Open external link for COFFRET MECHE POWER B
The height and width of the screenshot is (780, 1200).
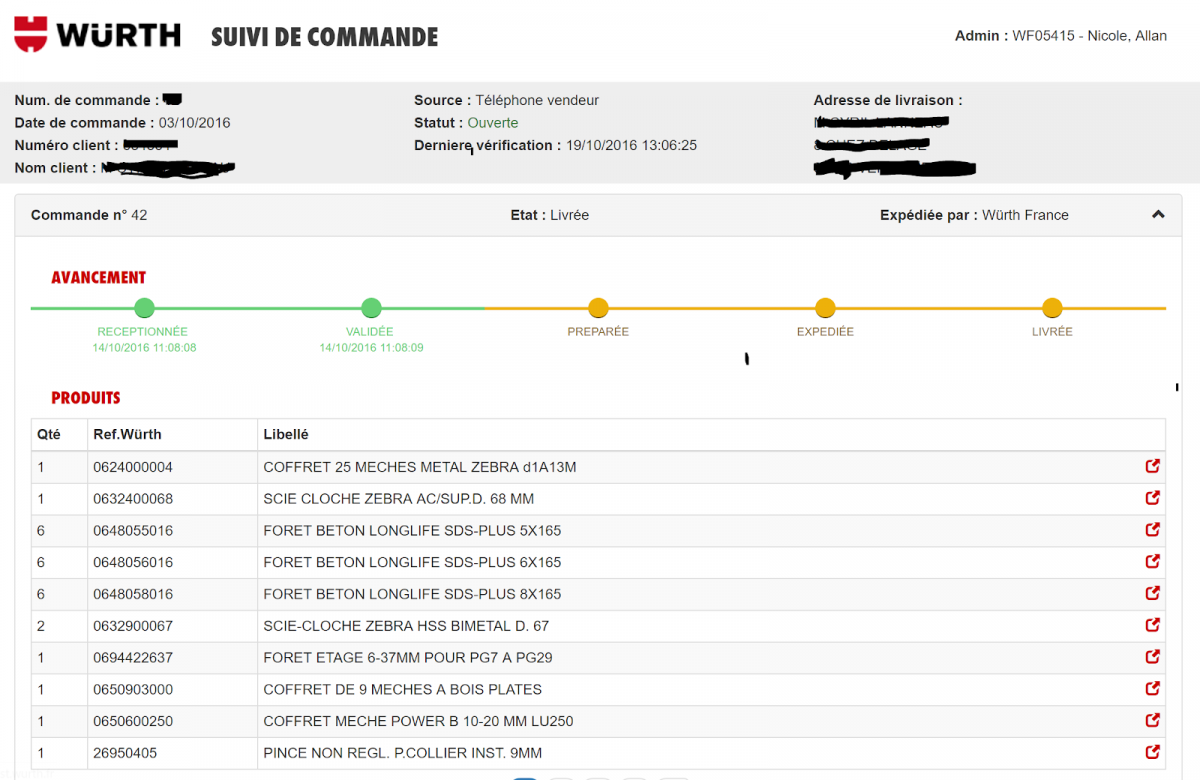(x=1152, y=720)
